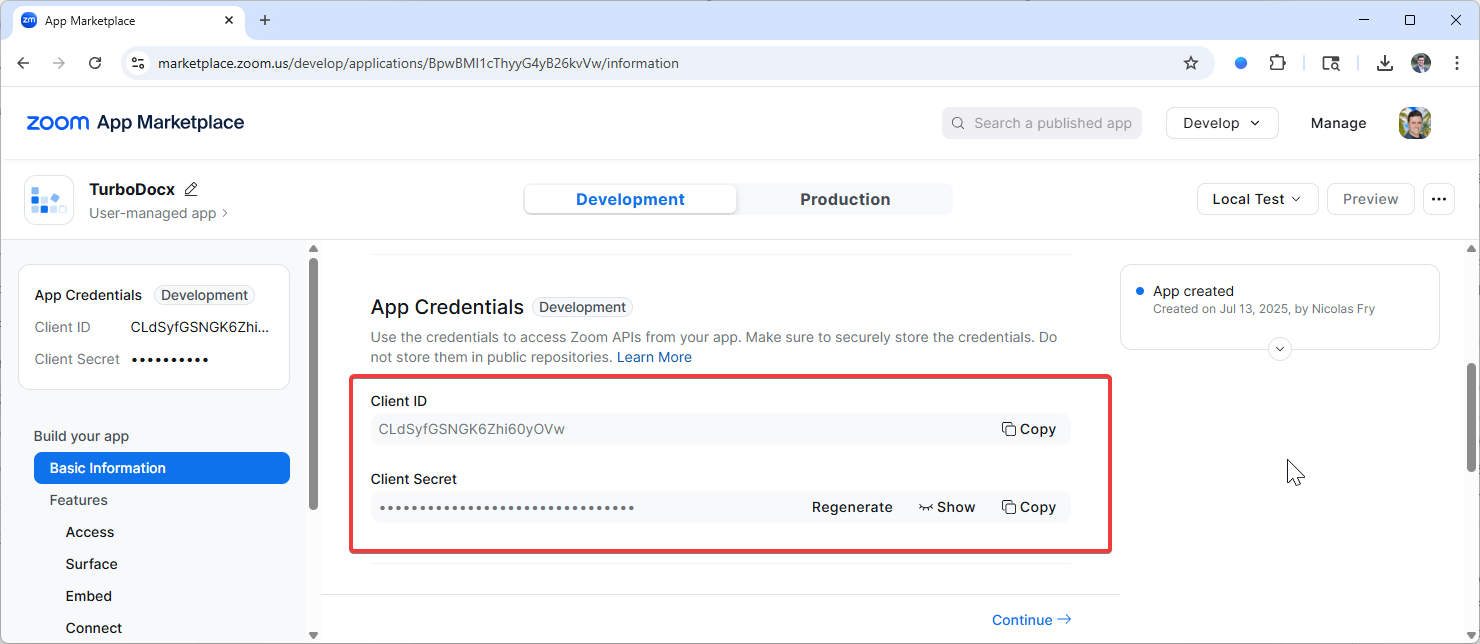Go to Access in sidebar
This screenshot has height=644, width=1480.
pyautogui.click(x=90, y=532)
